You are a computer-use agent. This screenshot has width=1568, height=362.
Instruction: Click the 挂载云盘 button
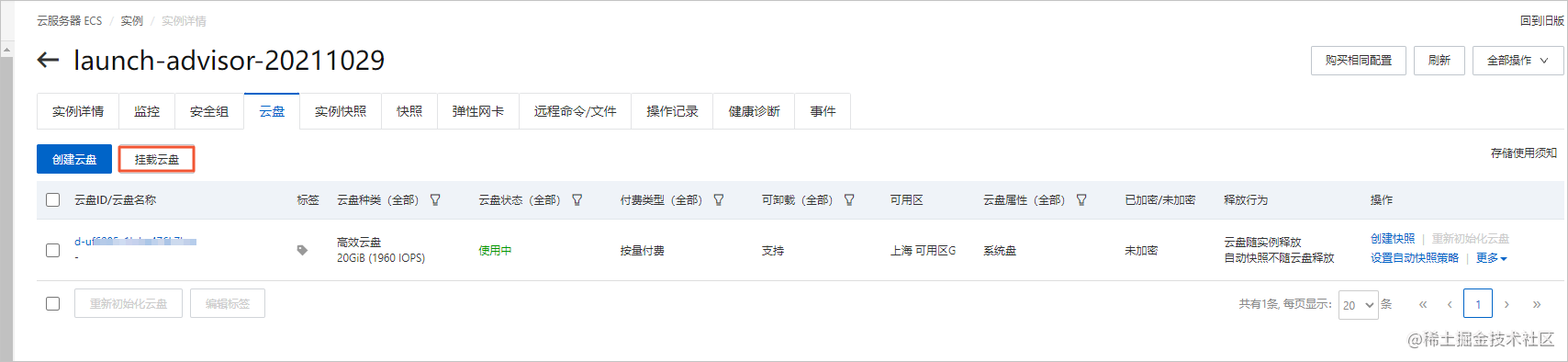tap(157, 159)
